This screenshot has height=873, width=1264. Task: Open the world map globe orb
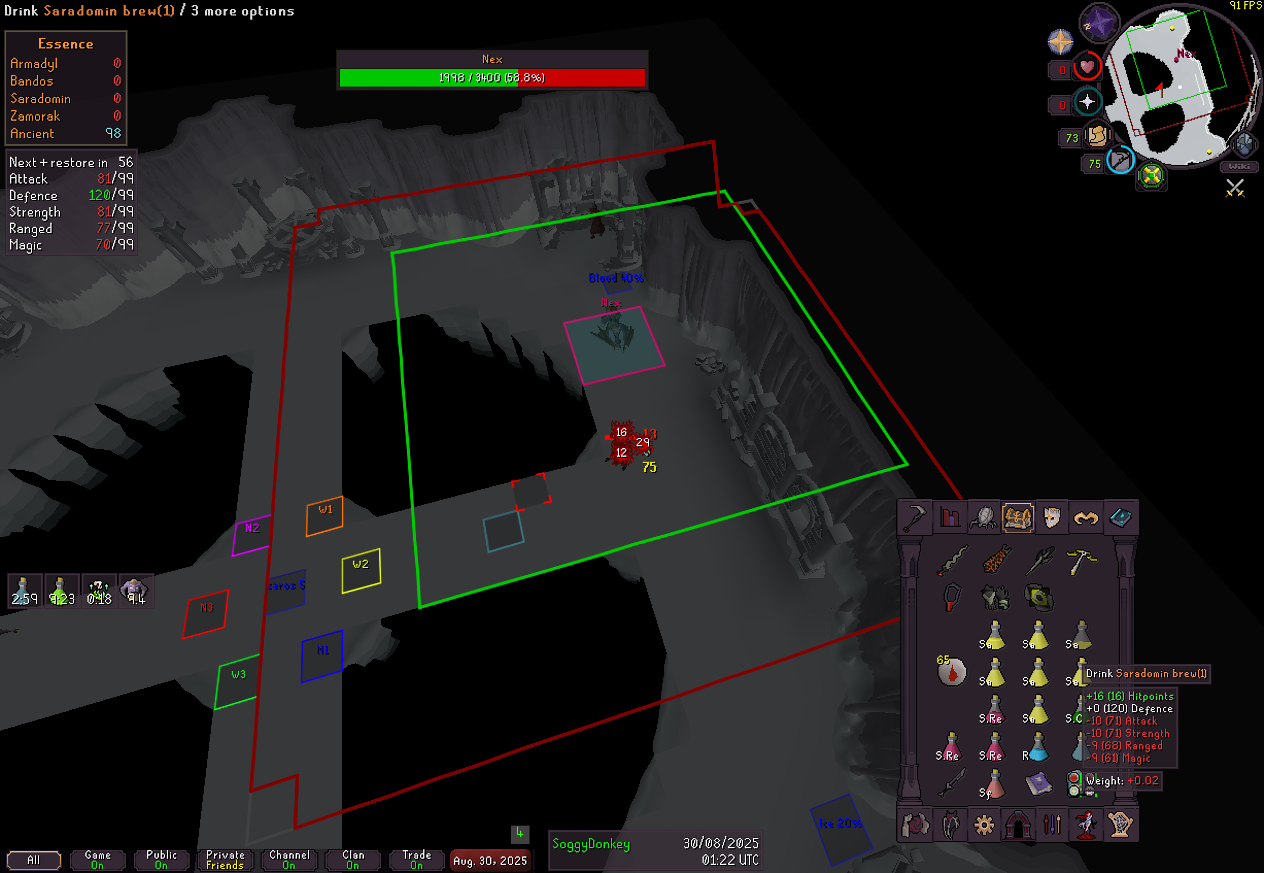tap(1246, 143)
